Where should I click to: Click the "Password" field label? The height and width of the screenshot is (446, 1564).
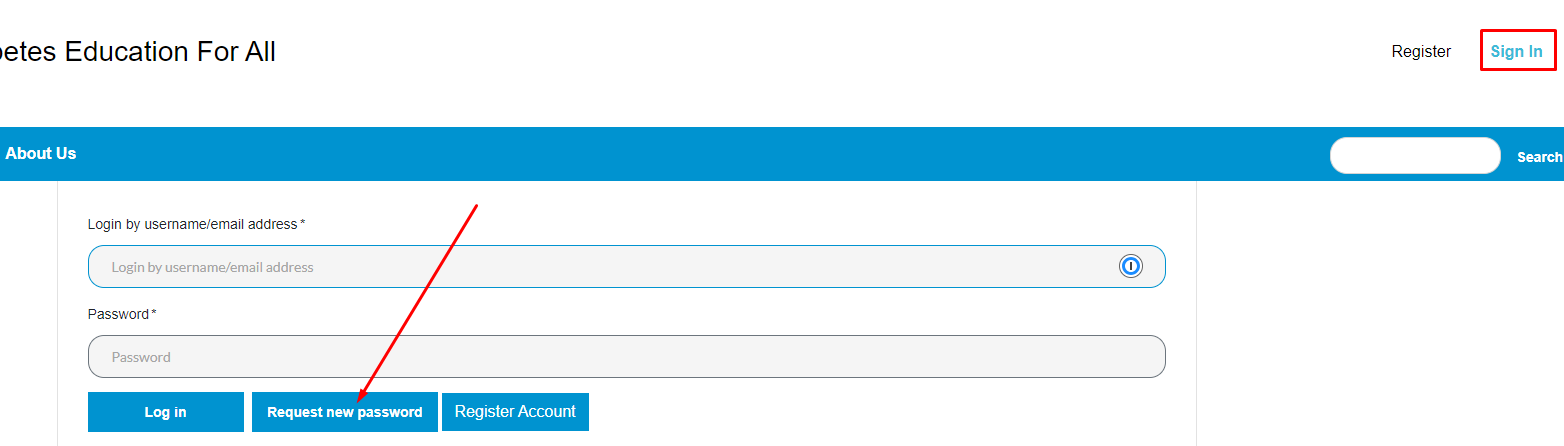coord(118,314)
